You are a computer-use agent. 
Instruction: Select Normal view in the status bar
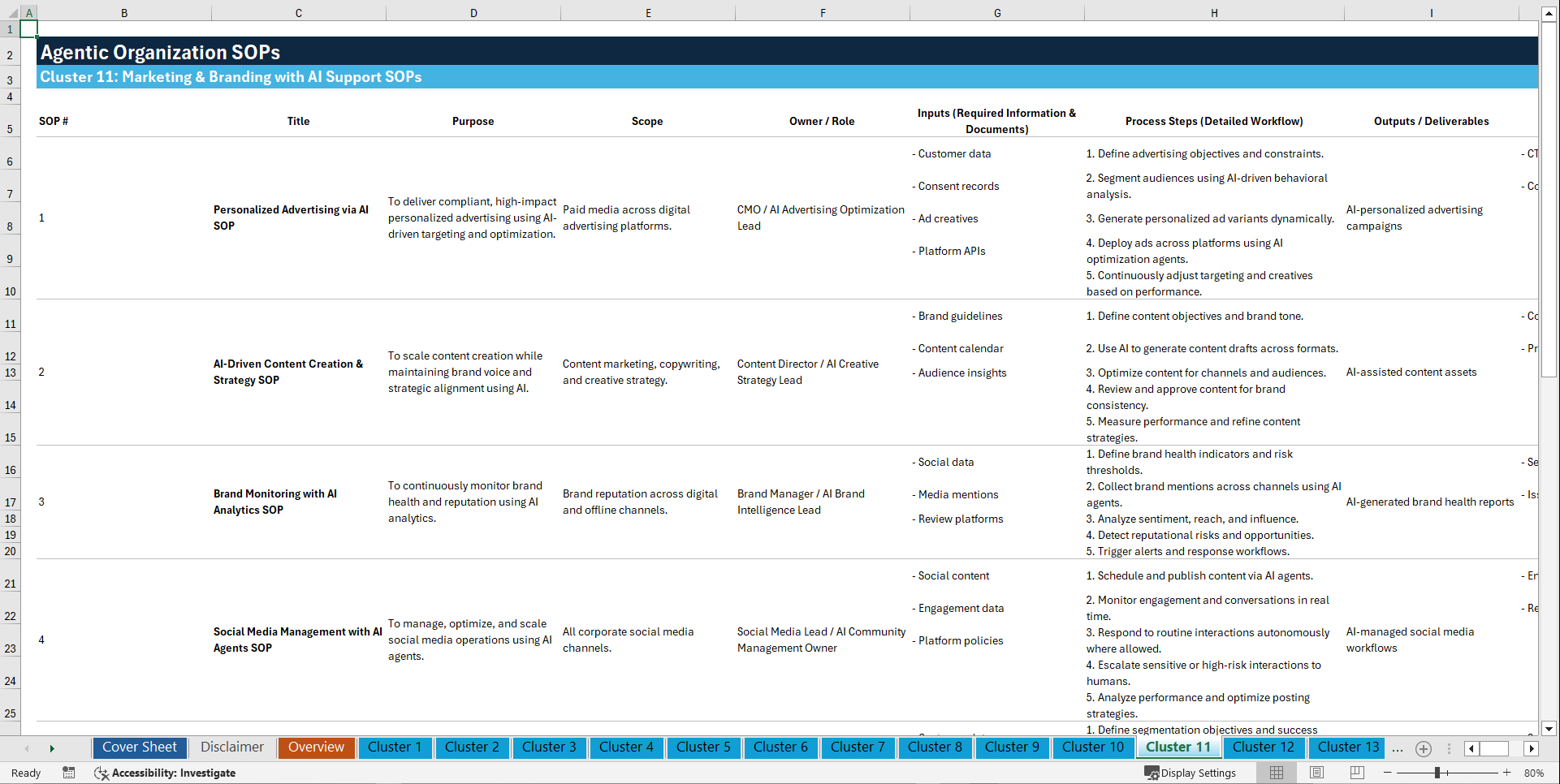[1275, 773]
